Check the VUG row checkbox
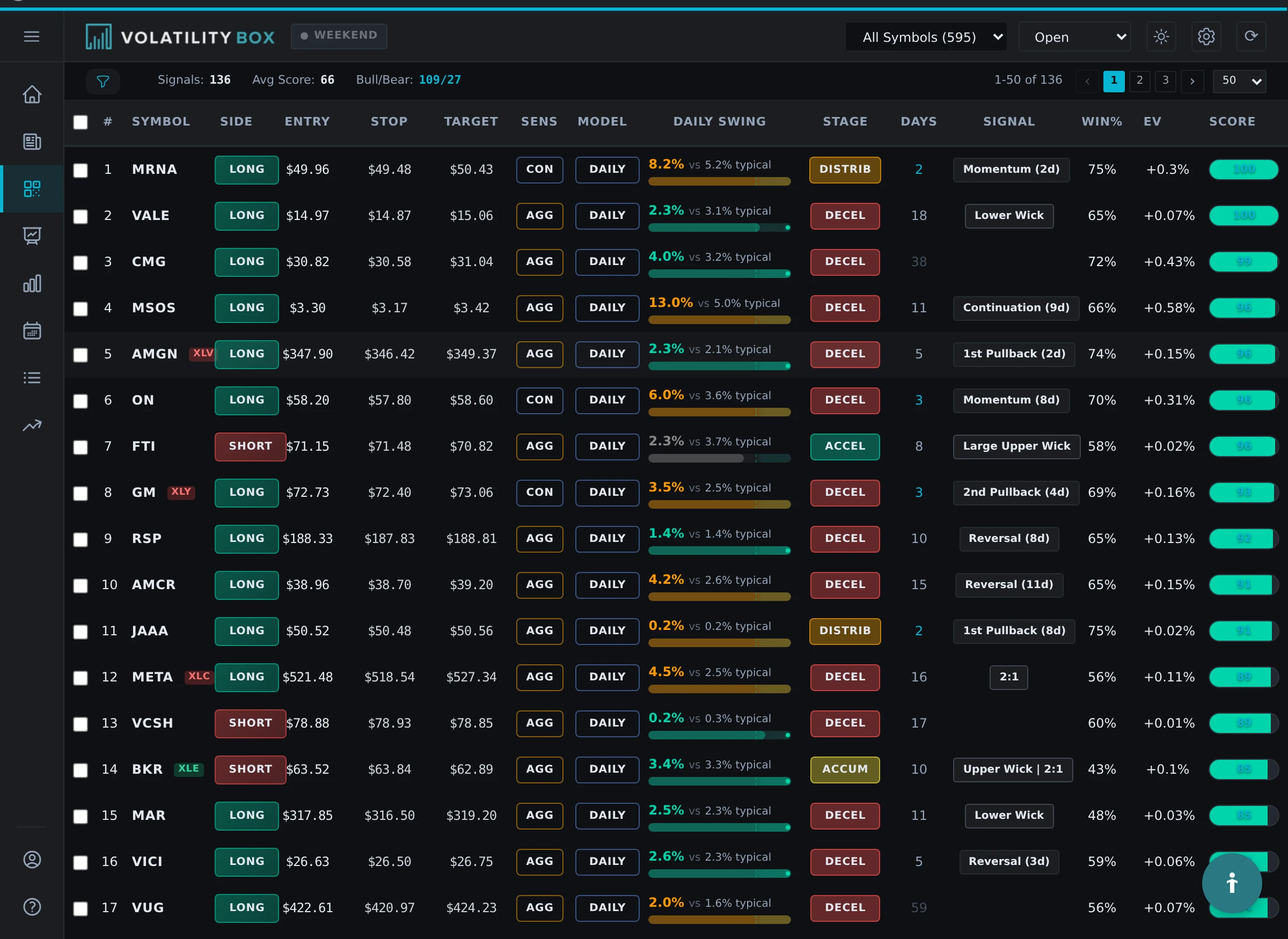The image size is (1288, 939). pos(80,908)
